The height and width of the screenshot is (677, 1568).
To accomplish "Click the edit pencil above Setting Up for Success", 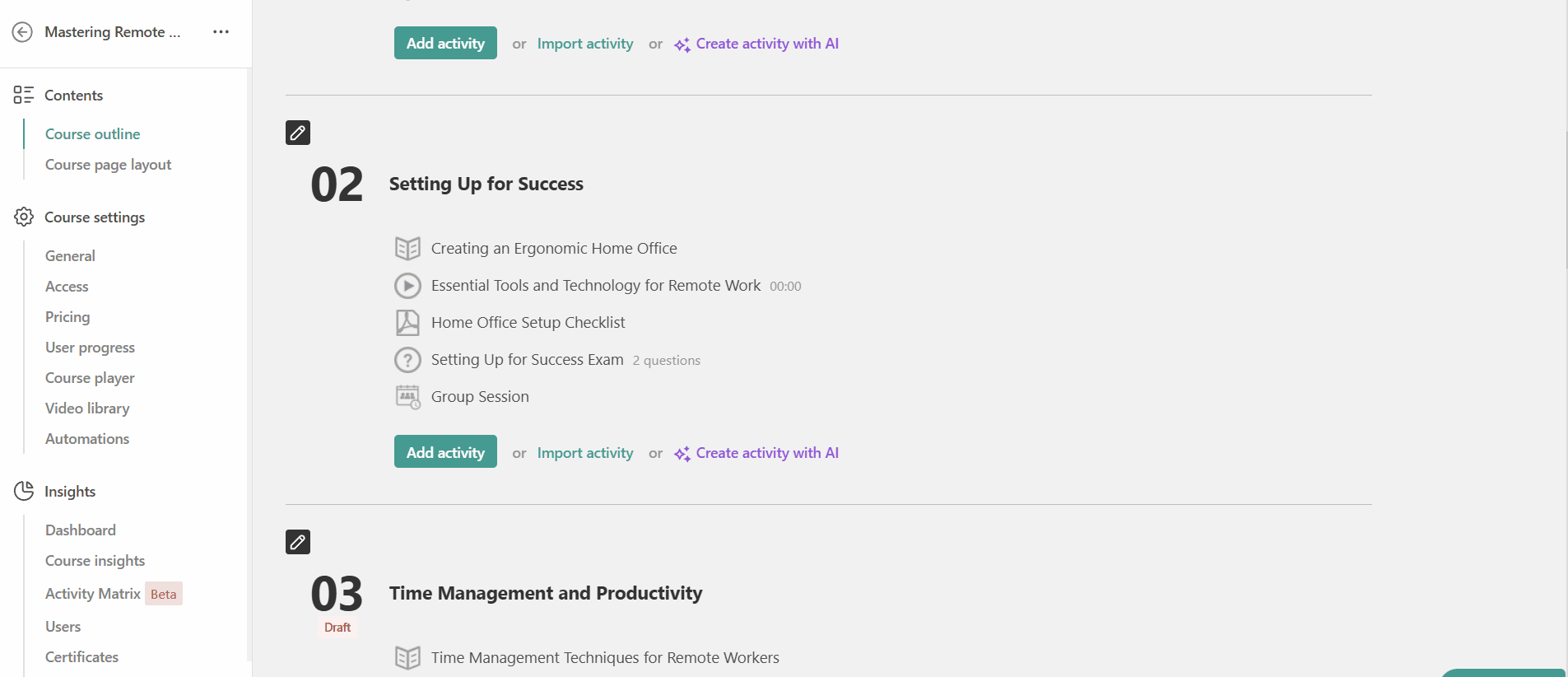I will coord(297,132).
